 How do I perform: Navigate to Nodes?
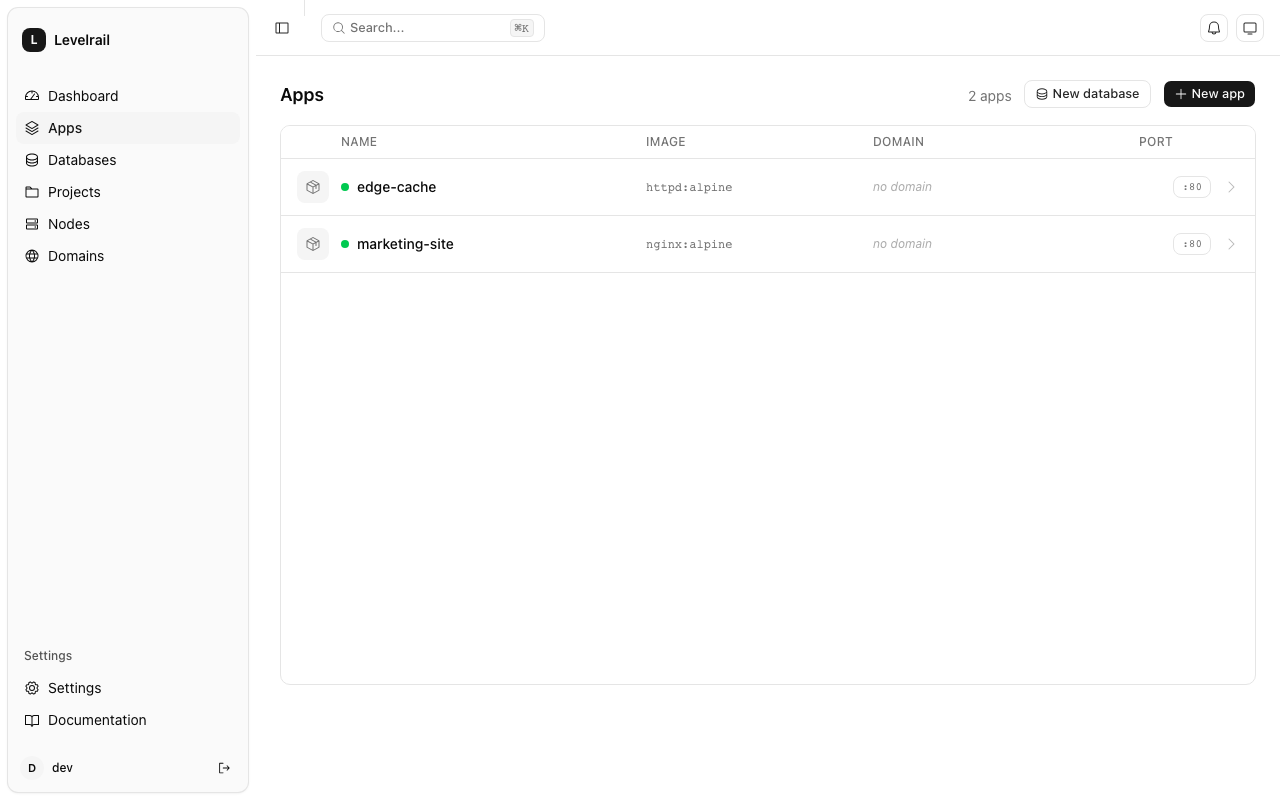[128, 224]
